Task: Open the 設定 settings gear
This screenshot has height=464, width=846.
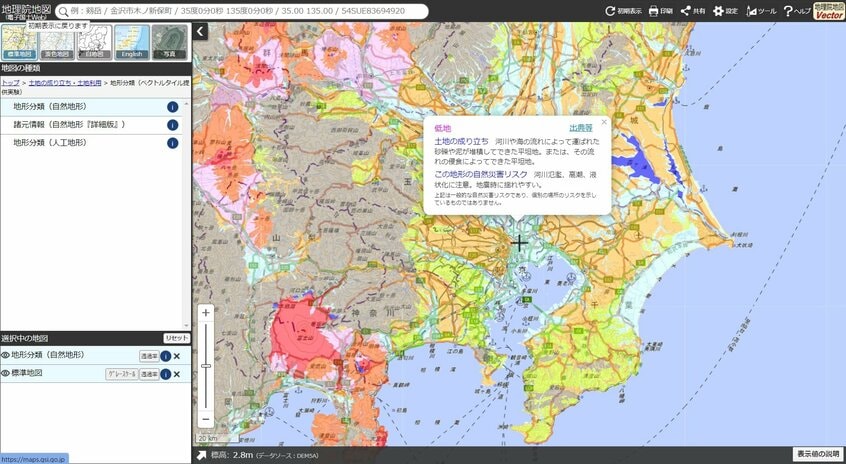Action: click(725, 11)
